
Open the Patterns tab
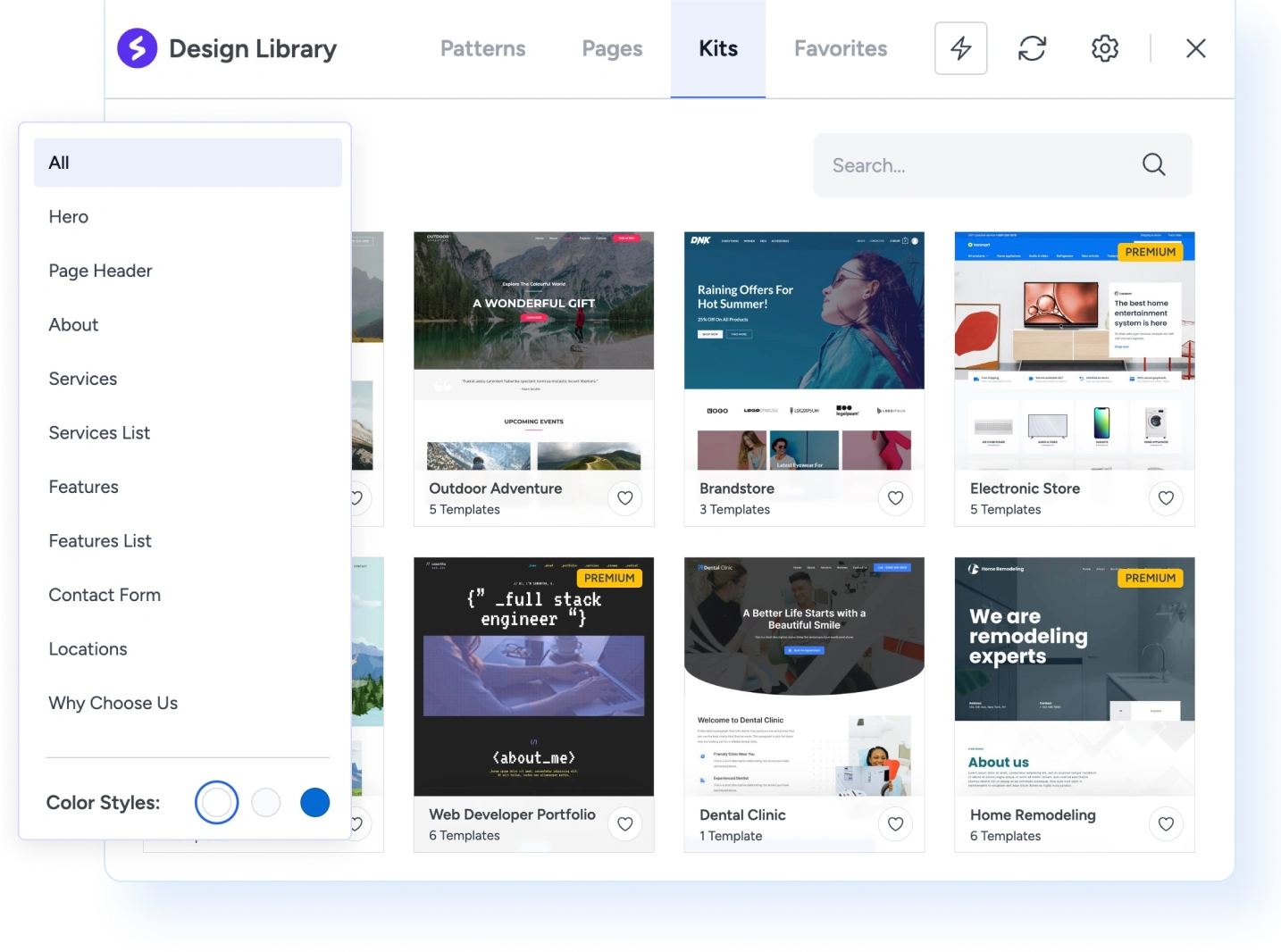click(482, 48)
